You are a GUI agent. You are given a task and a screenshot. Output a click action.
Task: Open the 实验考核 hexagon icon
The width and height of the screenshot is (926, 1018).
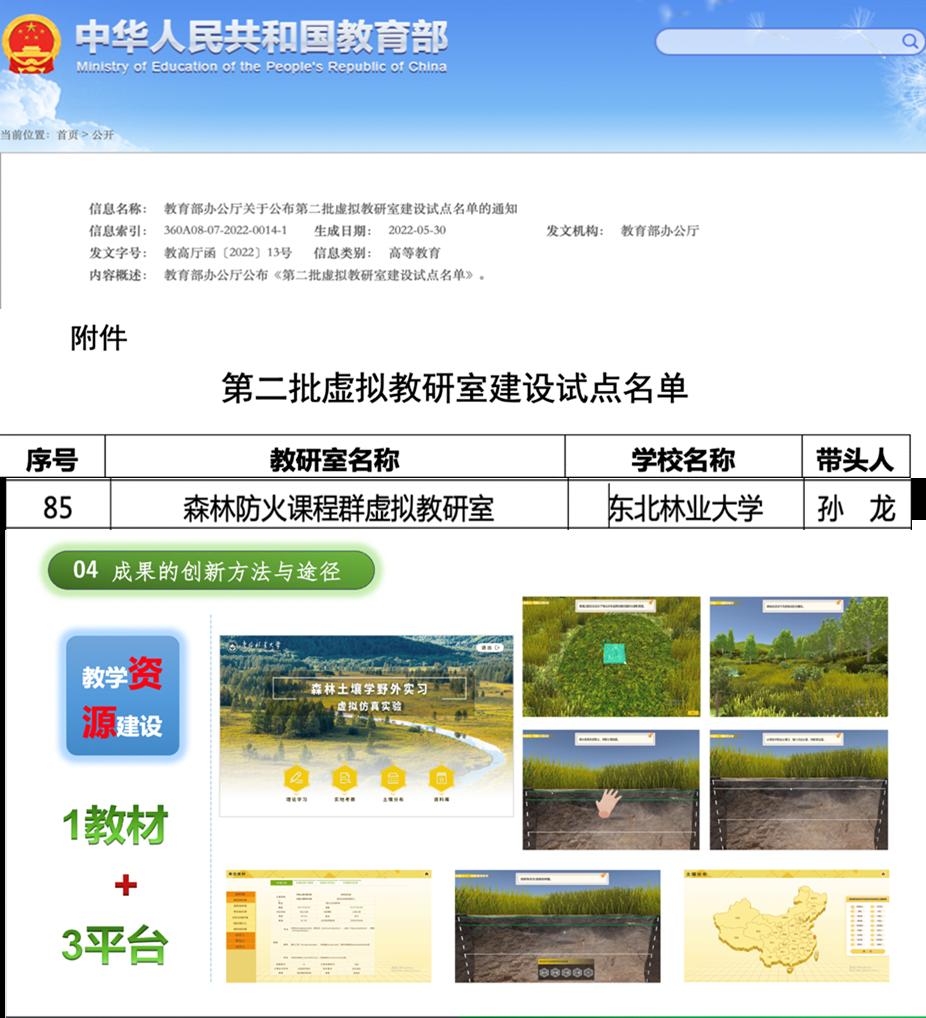coord(344,778)
